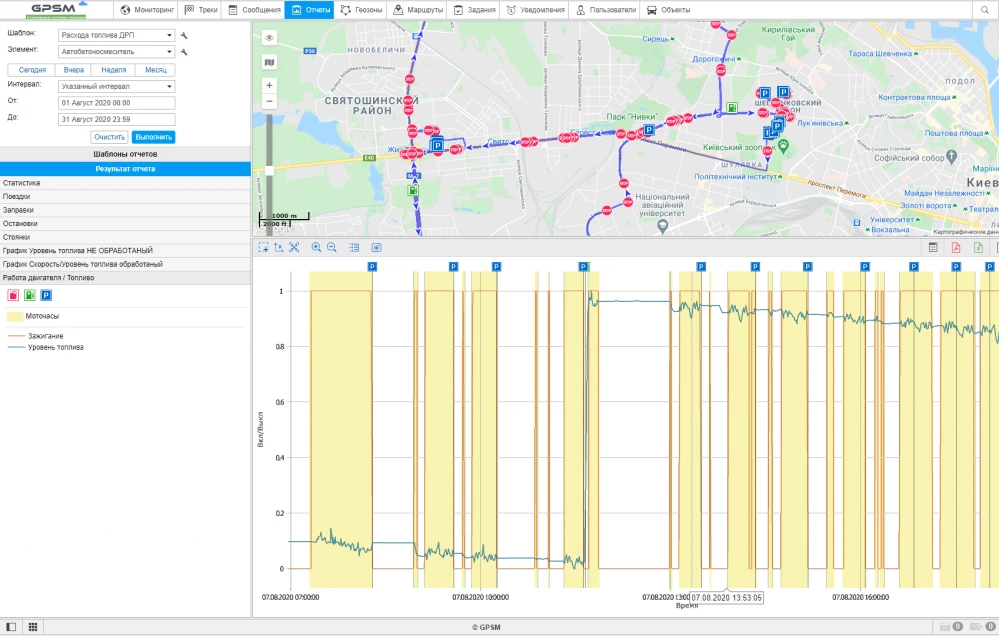Click the wrench icon beside the Шаблон dropdown
This screenshot has height=637, width=1000.
click(184, 35)
